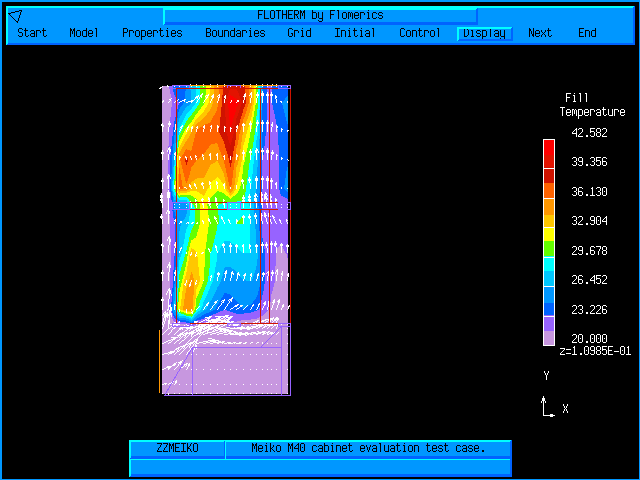Open the Initial menu

(355, 33)
